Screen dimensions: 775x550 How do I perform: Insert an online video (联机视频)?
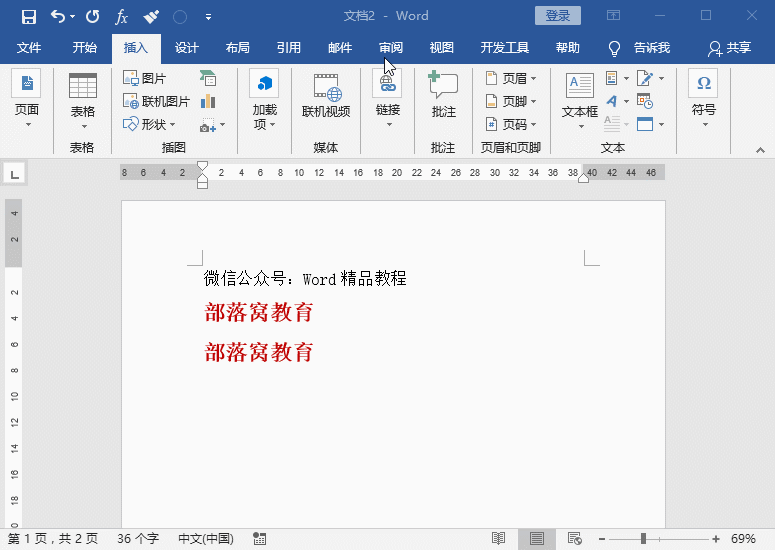pos(326,90)
